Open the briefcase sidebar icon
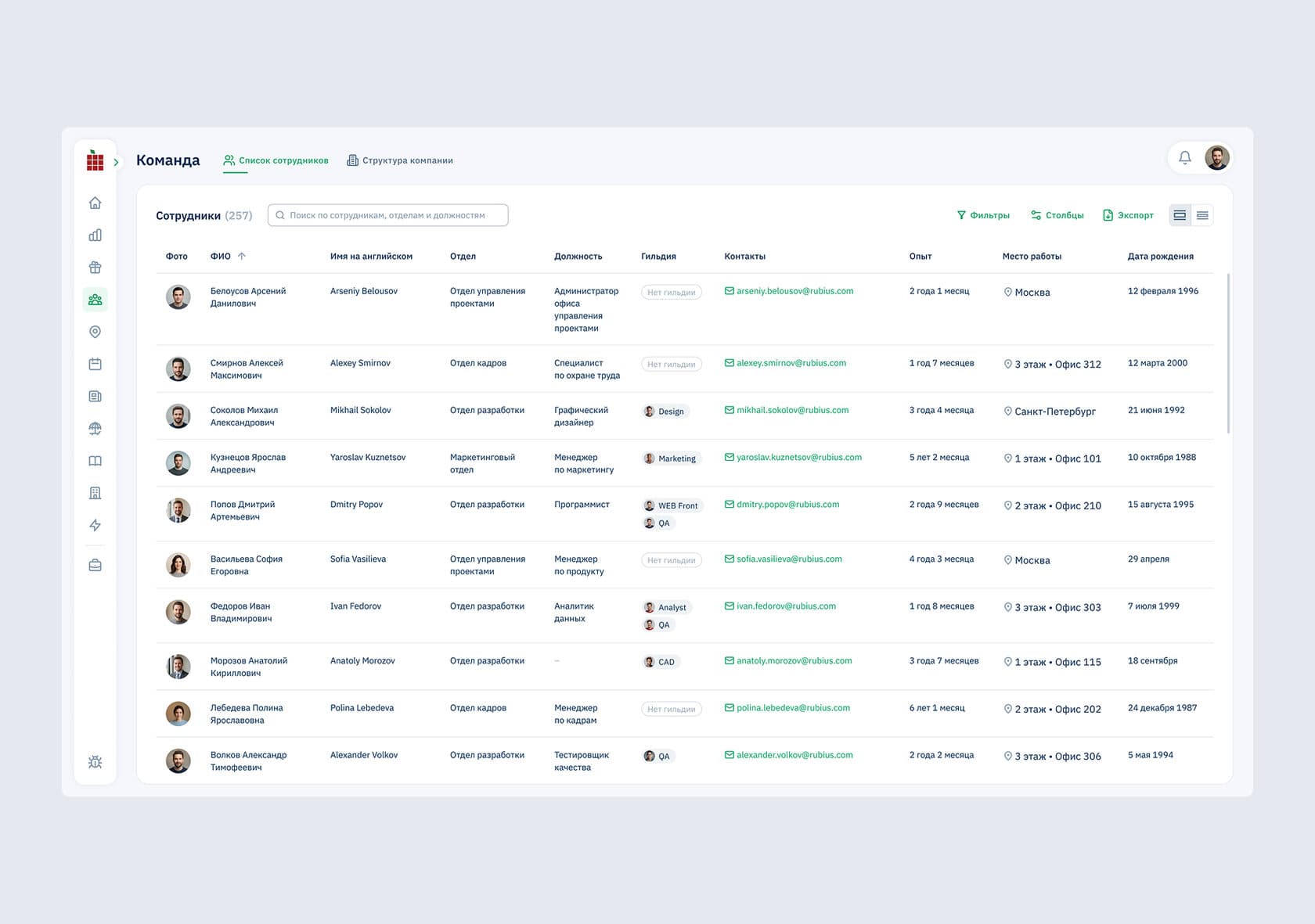The height and width of the screenshot is (924, 1315). point(95,565)
